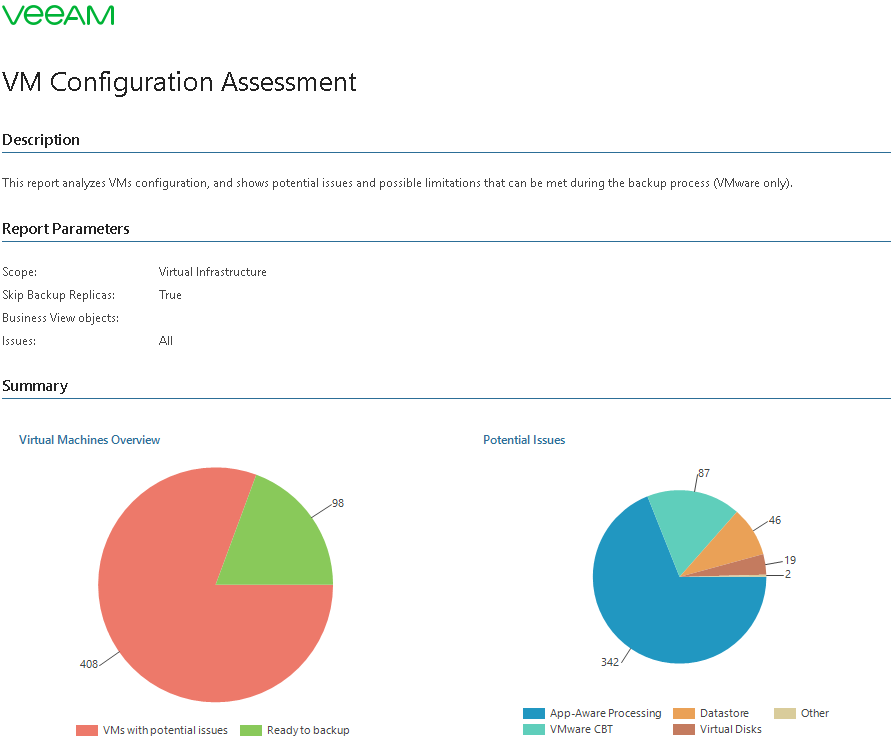Screen dimensions: 891x750
Task: Click the 46 data label
Action: pyautogui.click(x=775, y=520)
